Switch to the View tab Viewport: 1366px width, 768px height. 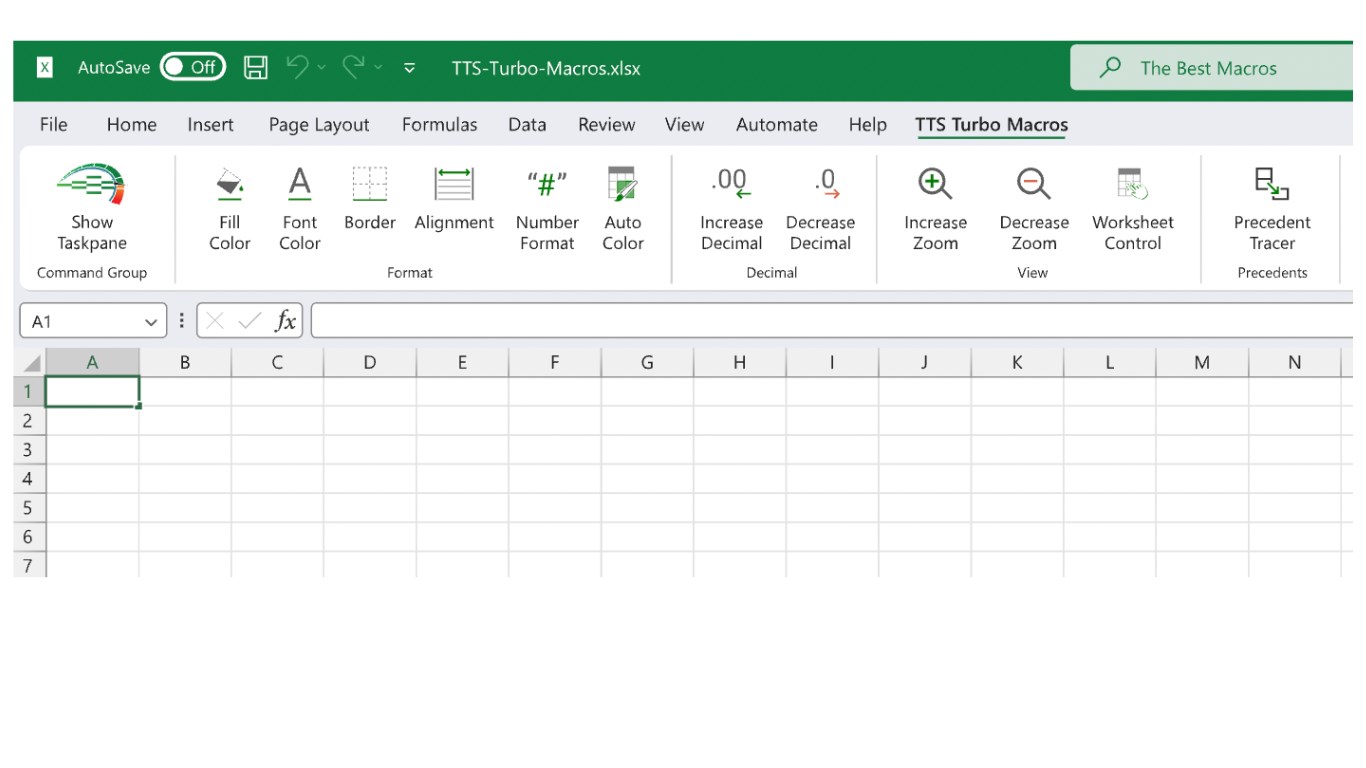click(685, 125)
